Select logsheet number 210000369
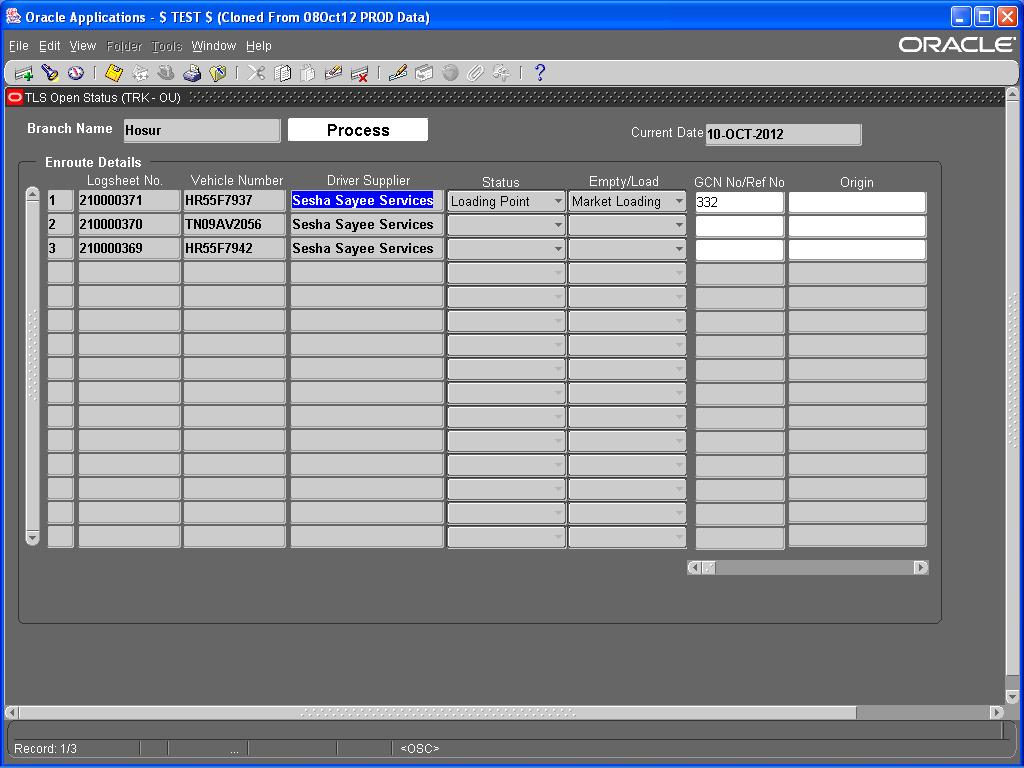This screenshot has height=768, width=1024. point(129,249)
